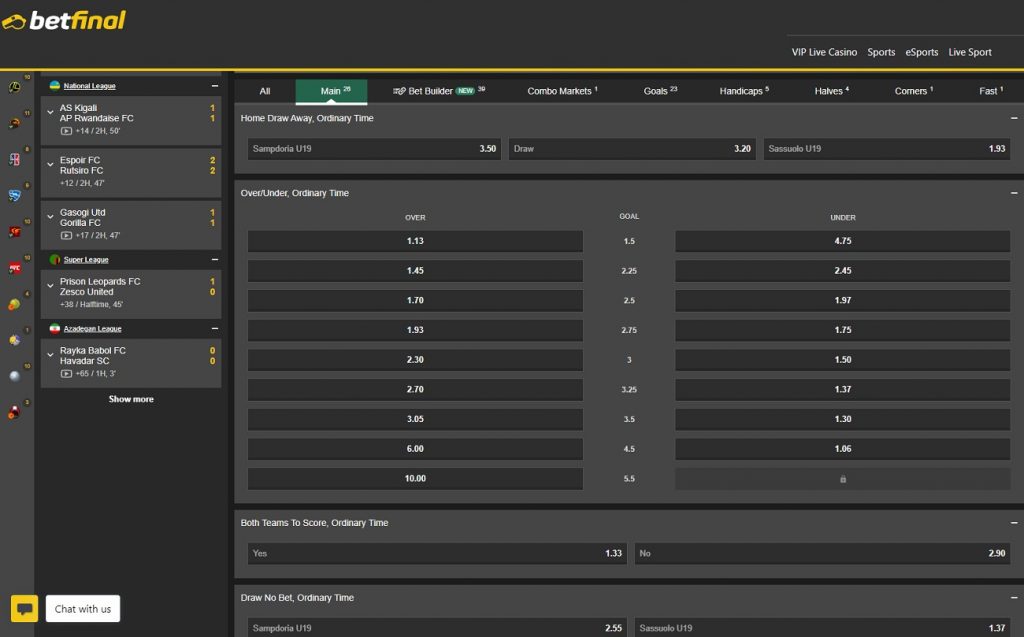Select Both Teams To Score No at 2.90
Screen dimensions: 1024x637
point(822,553)
